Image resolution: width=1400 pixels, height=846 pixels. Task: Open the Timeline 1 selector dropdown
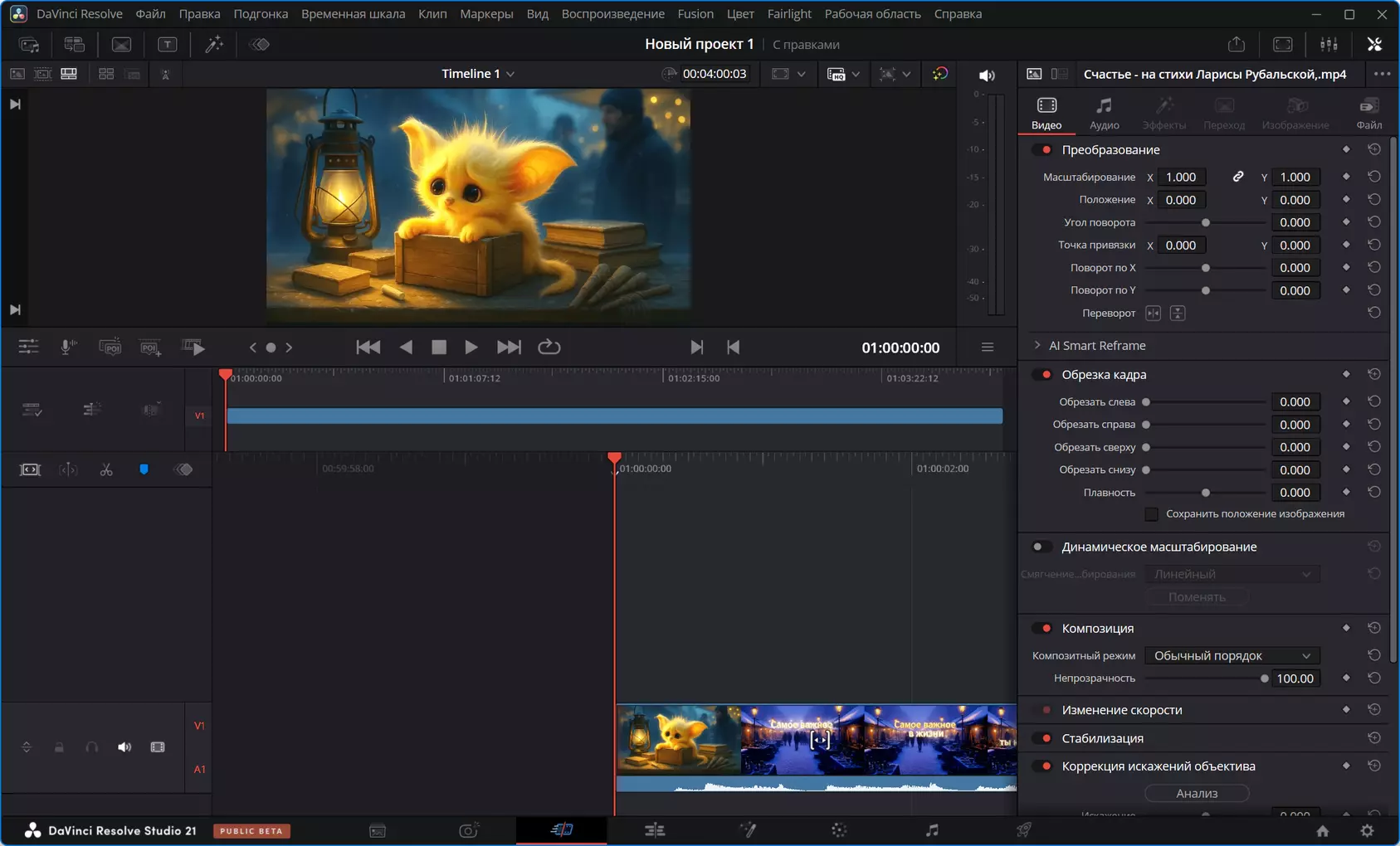[478, 74]
